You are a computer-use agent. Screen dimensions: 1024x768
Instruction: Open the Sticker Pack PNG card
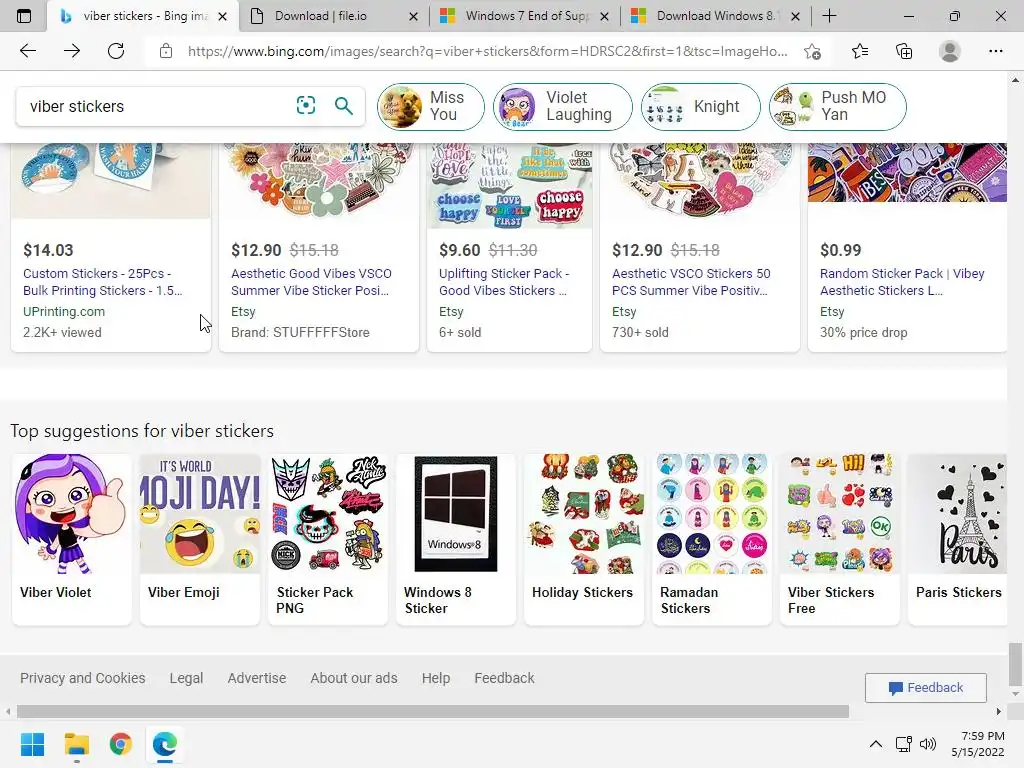[x=328, y=539]
